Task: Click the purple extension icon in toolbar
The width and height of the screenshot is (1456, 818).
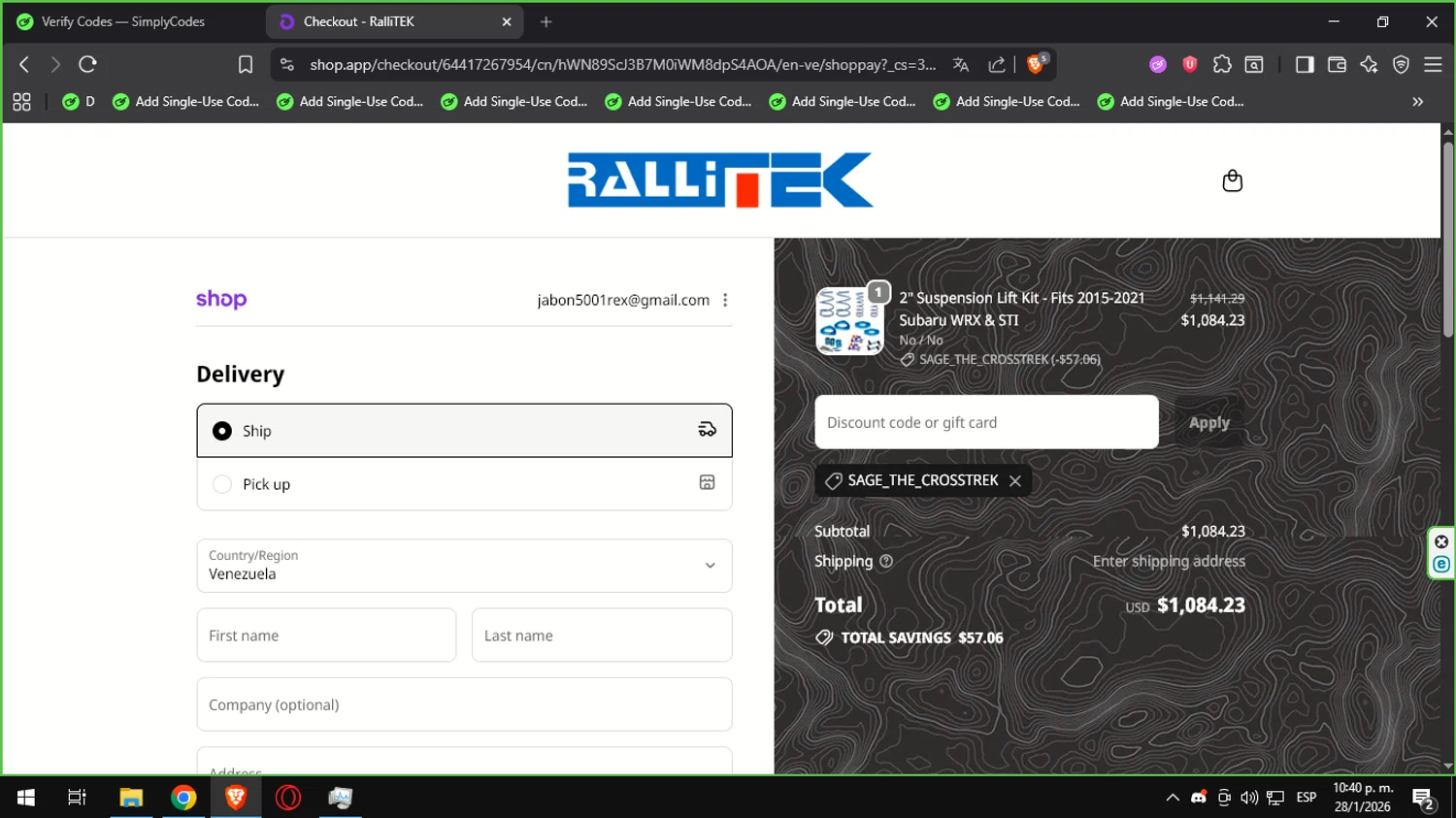Action: point(1157,64)
